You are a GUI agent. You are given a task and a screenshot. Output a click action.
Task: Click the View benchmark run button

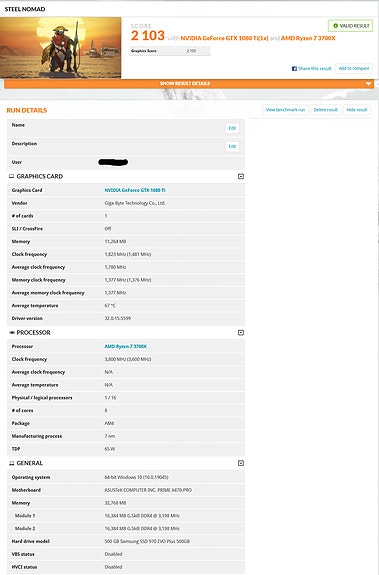click(x=285, y=110)
